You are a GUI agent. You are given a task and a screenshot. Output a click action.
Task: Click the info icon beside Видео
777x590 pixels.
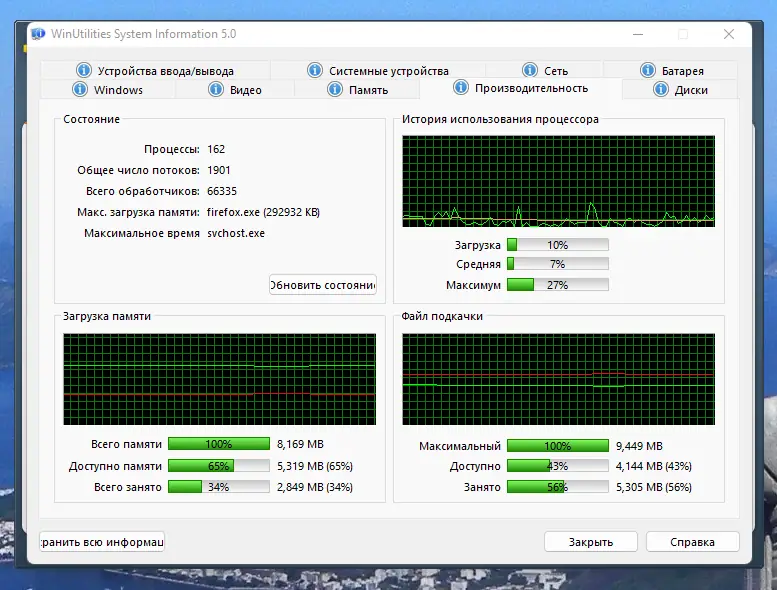pos(216,89)
